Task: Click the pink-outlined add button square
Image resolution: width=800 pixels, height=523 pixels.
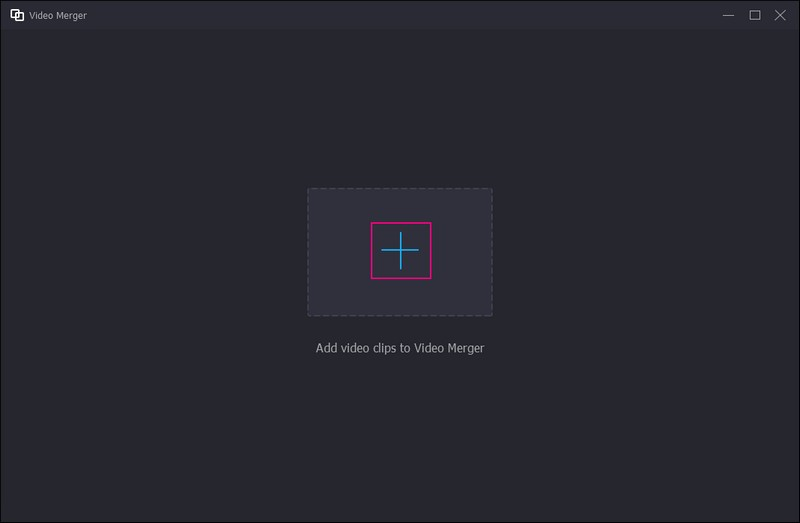Action: [401, 250]
